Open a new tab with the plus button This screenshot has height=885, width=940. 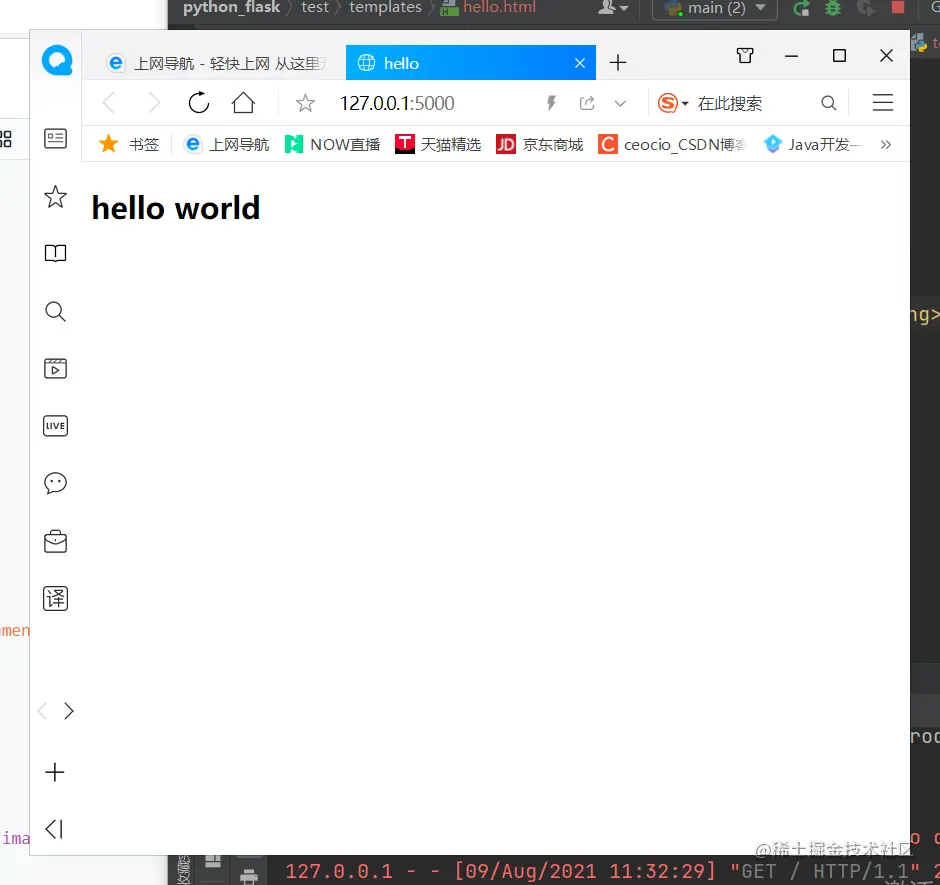[617, 62]
